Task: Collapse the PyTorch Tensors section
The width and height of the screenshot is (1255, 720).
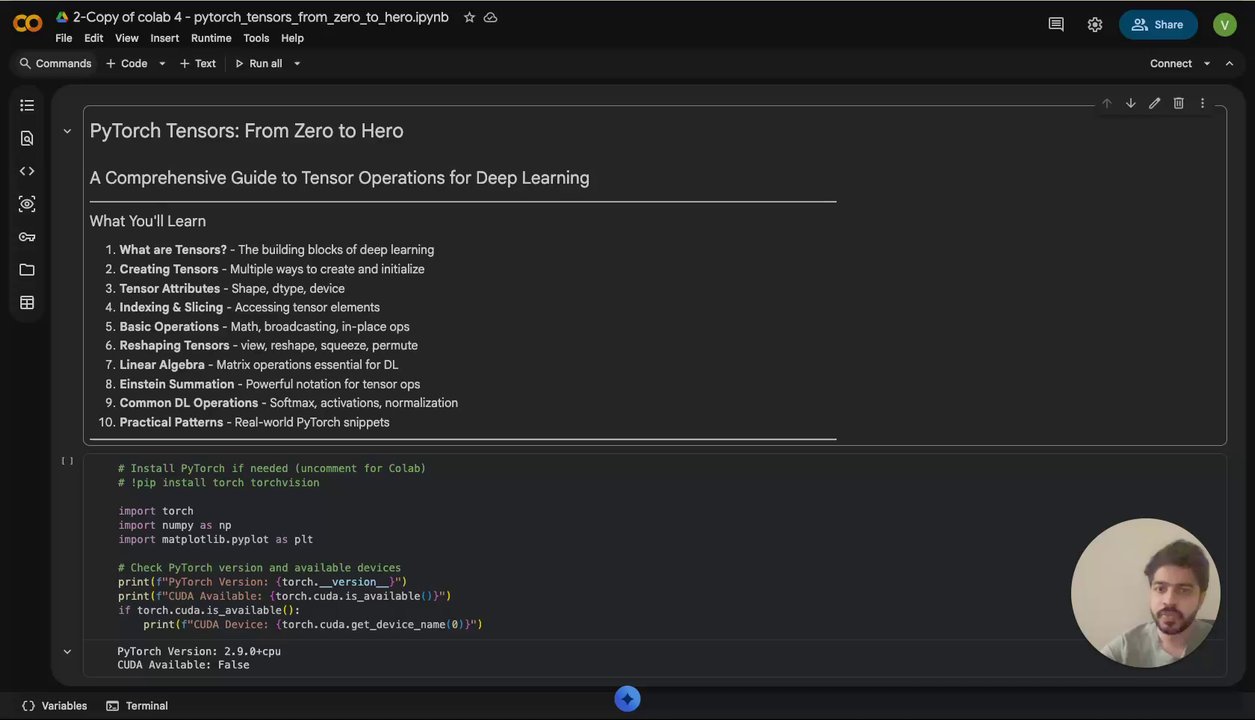Action: [67, 131]
